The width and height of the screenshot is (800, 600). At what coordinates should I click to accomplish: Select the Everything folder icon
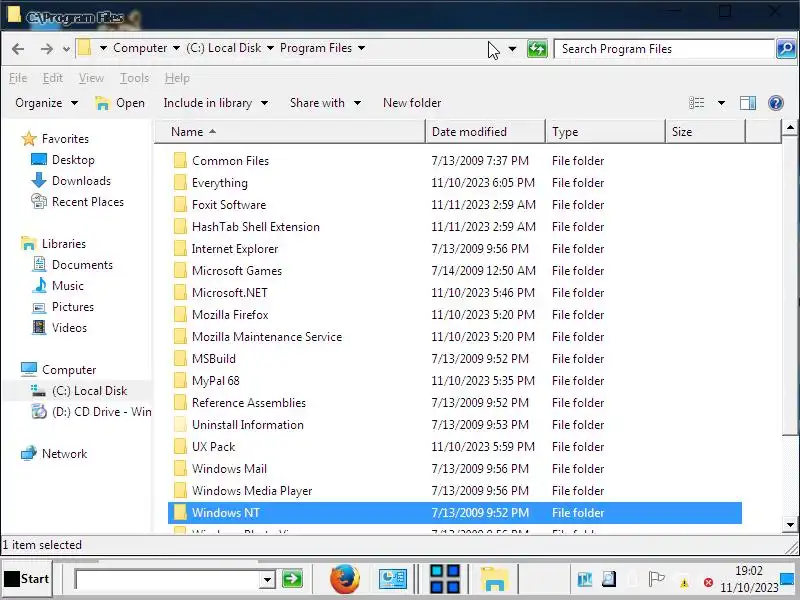[x=180, y=182]
